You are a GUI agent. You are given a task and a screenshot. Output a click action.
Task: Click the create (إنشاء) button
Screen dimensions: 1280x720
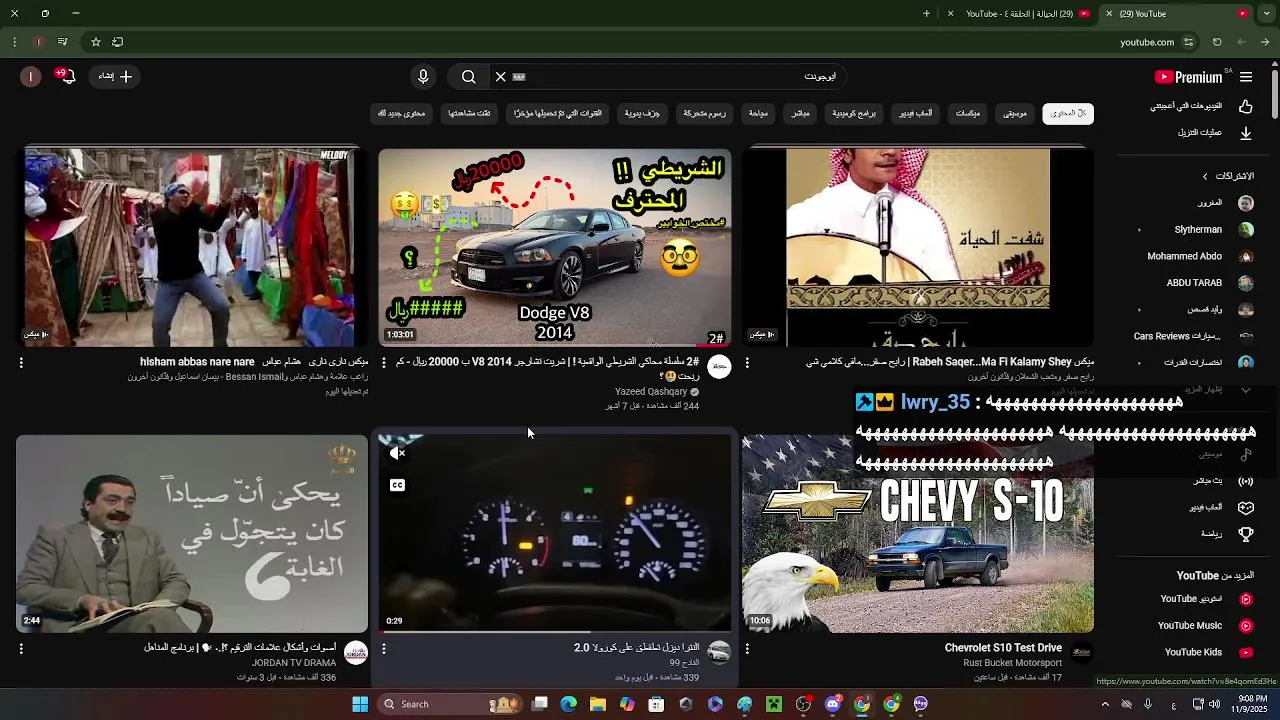coord(116,77)
